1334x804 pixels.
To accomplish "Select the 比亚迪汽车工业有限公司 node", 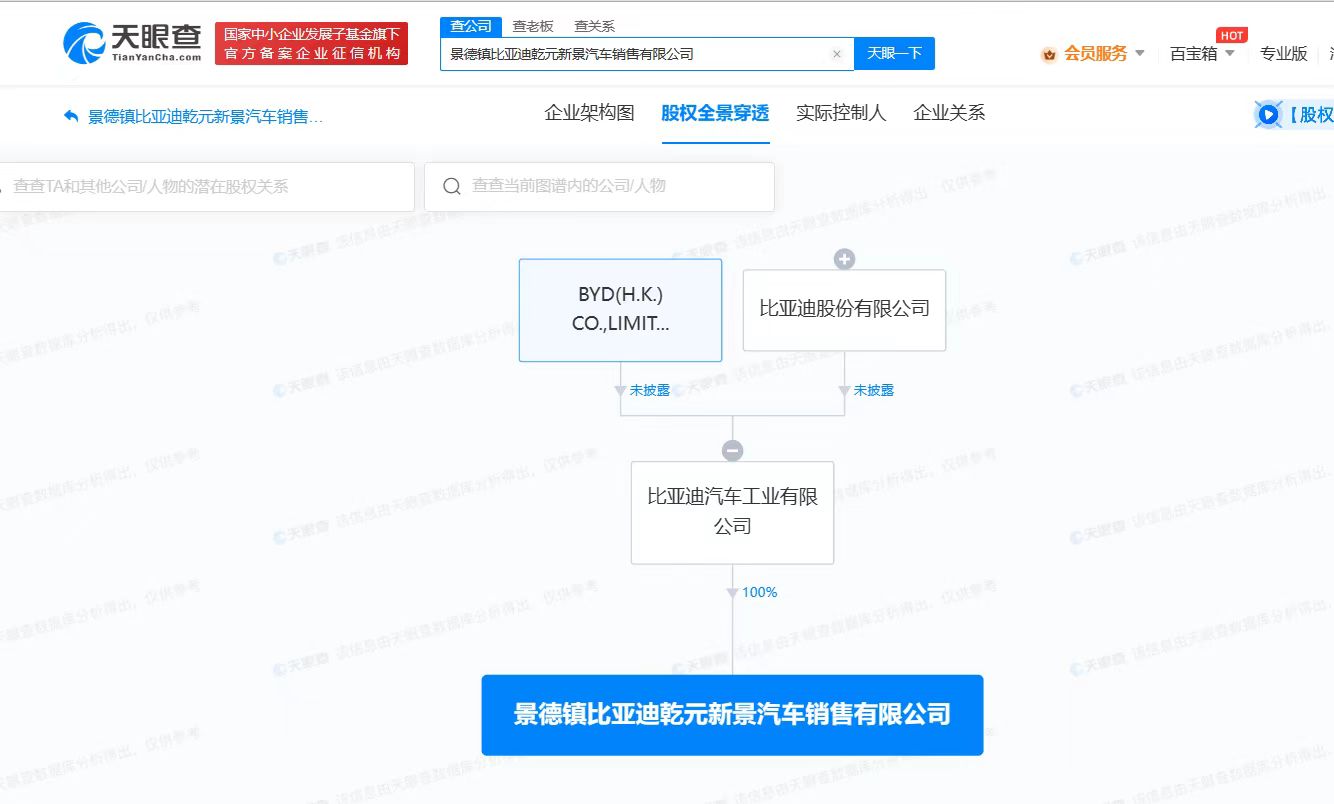I will coord(732,512).
